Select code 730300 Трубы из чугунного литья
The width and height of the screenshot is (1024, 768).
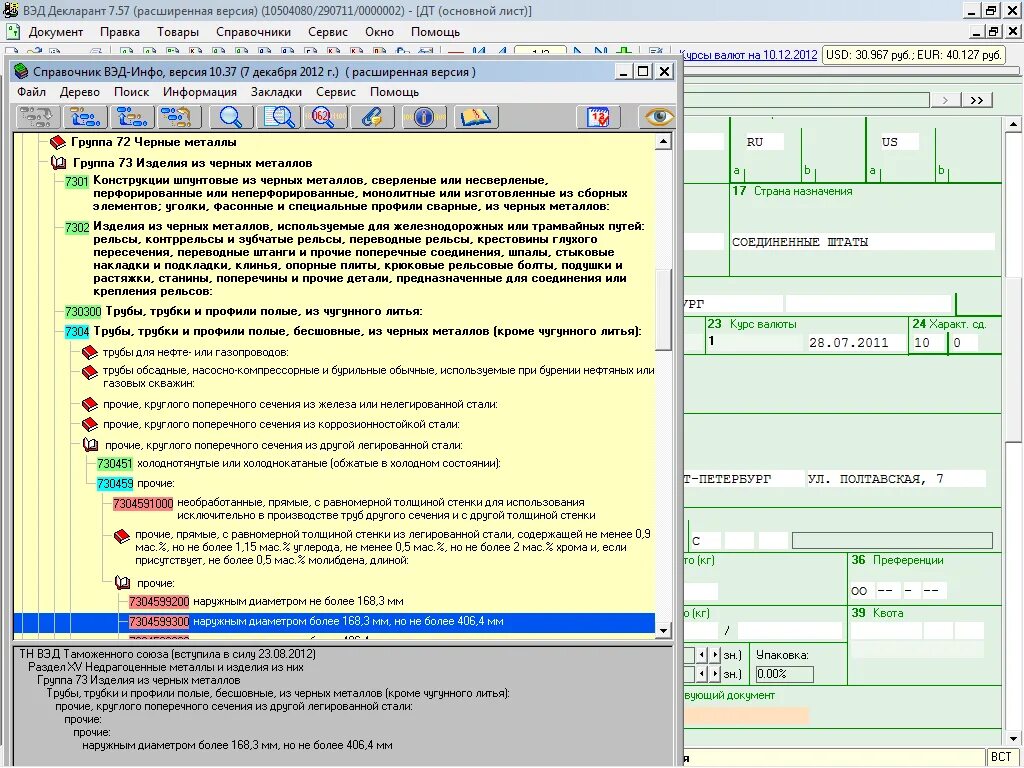[83, 312]
